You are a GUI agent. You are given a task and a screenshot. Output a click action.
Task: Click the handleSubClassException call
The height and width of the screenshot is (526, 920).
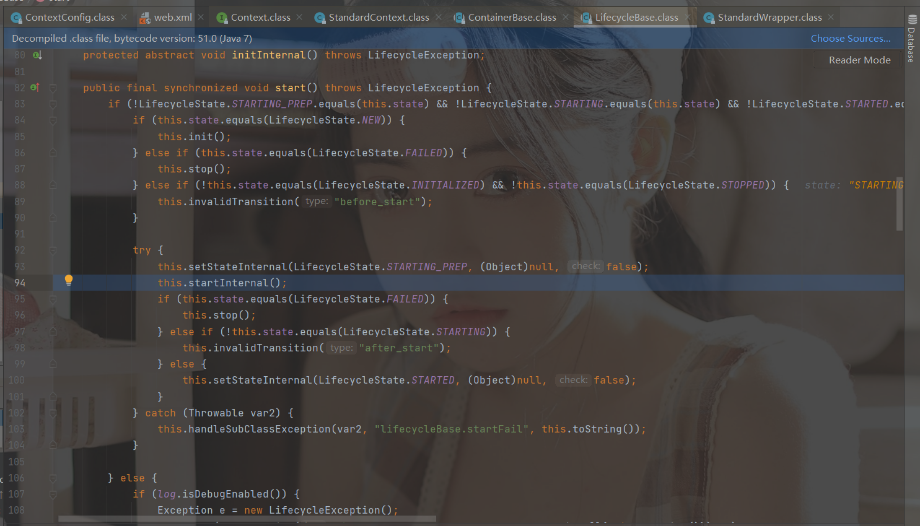click(x=259, y=429)
